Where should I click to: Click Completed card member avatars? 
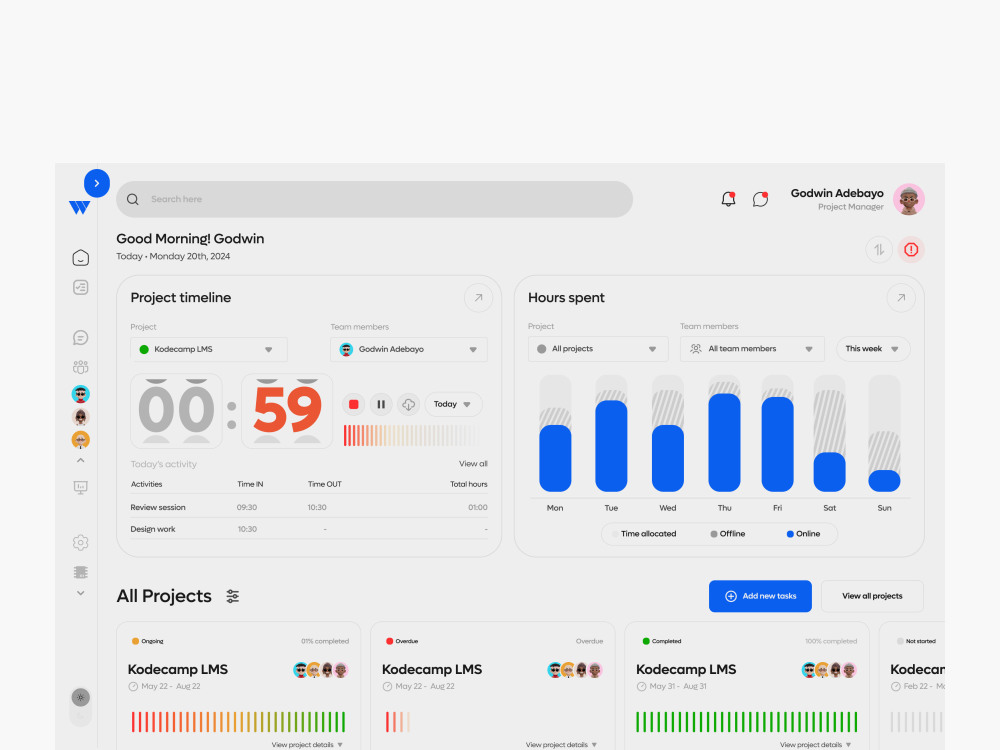(x=829, y=670)
